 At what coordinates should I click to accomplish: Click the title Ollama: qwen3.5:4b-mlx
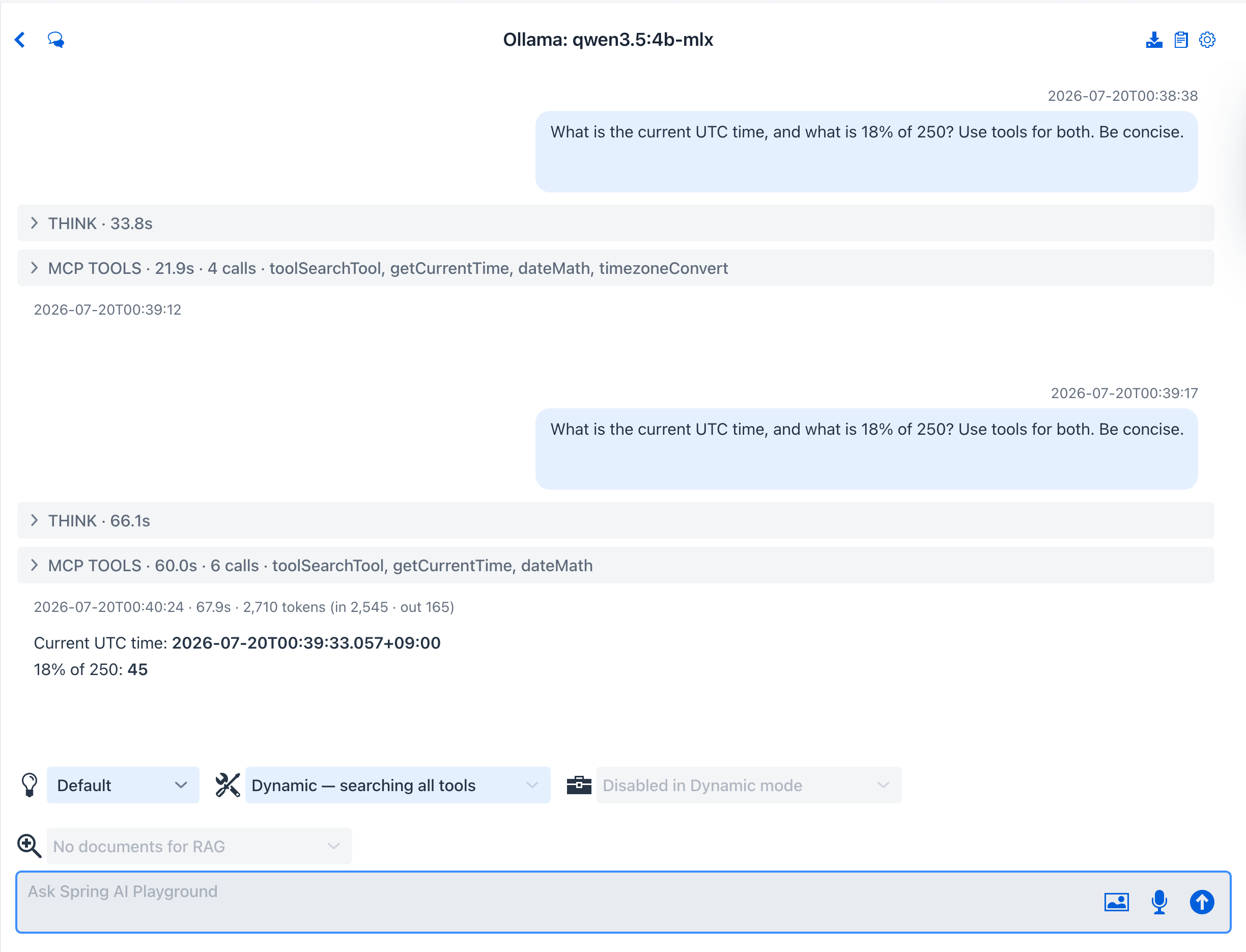click(x=608, y=40)
